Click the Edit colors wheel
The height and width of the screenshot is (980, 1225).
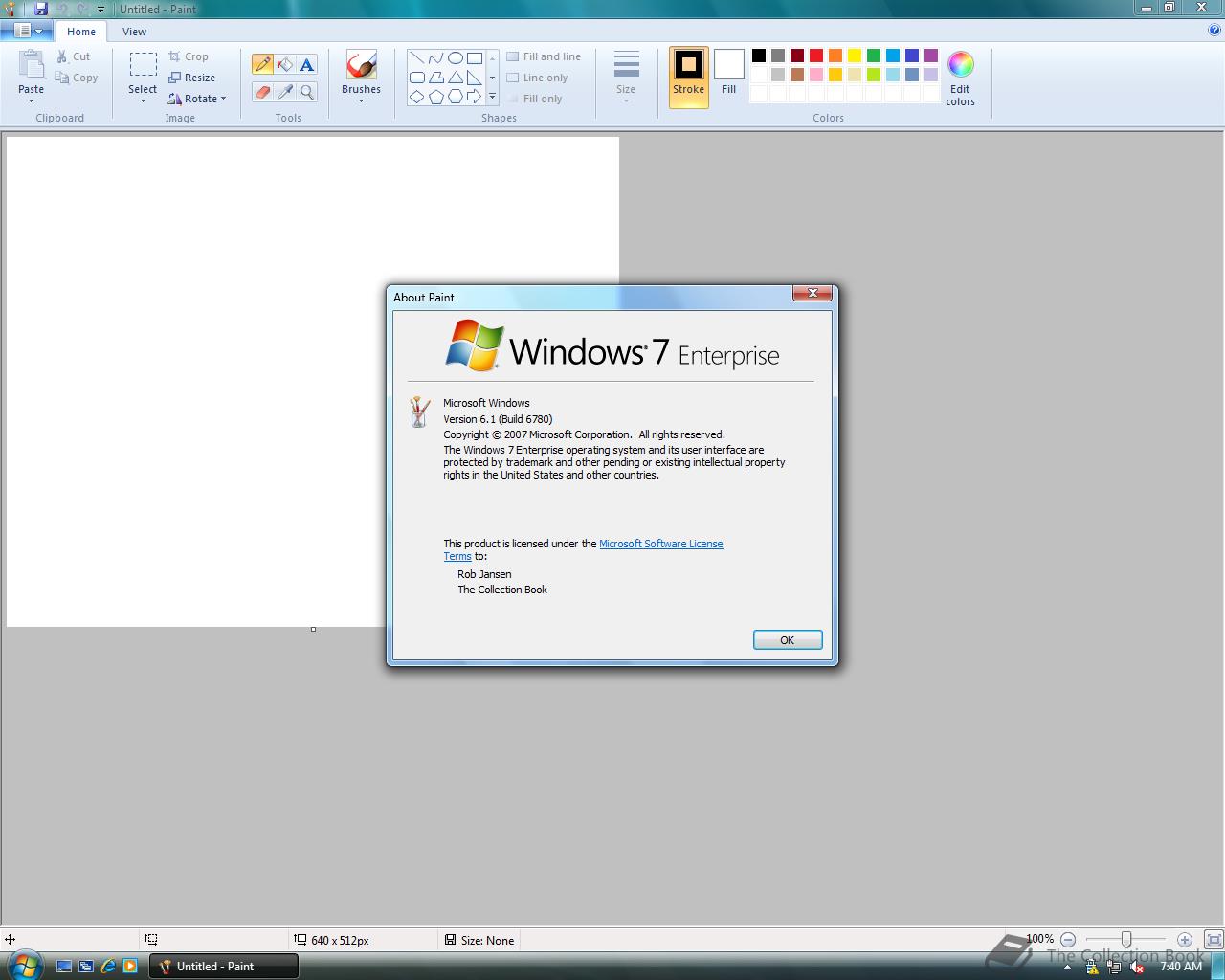[960, 64]
